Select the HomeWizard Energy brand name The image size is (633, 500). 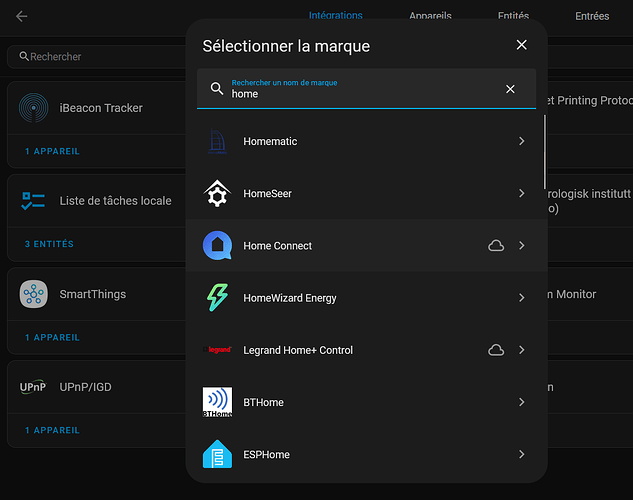pyautogui.click(x=289, y=298)
